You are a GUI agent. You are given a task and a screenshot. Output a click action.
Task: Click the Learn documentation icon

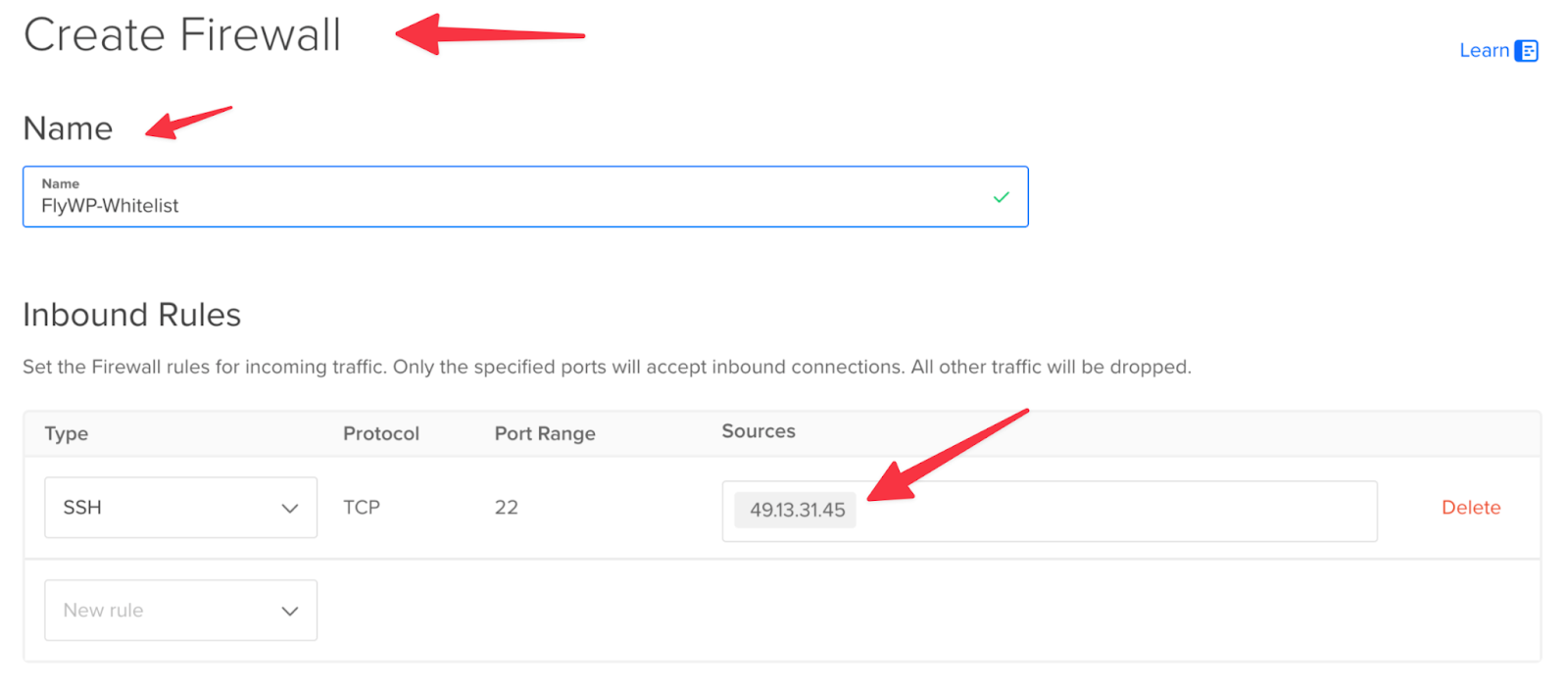(x=1526, y=51)
